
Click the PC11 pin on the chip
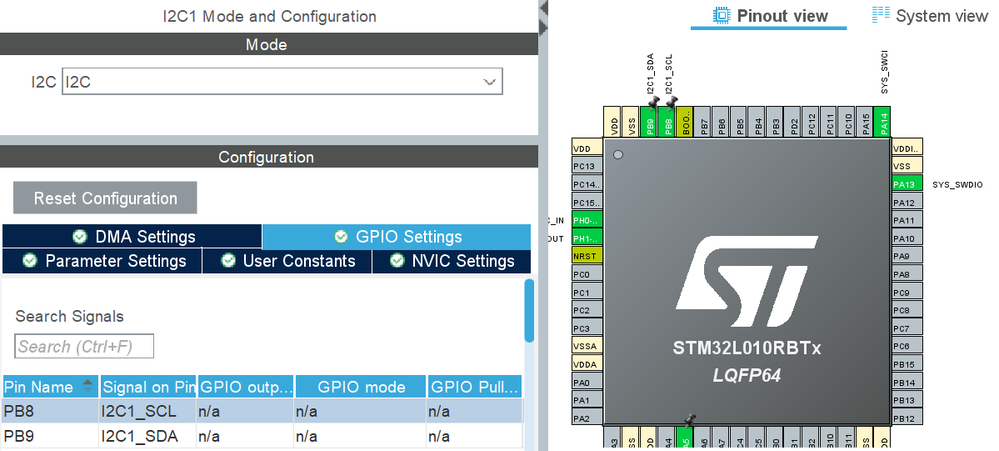830,122
